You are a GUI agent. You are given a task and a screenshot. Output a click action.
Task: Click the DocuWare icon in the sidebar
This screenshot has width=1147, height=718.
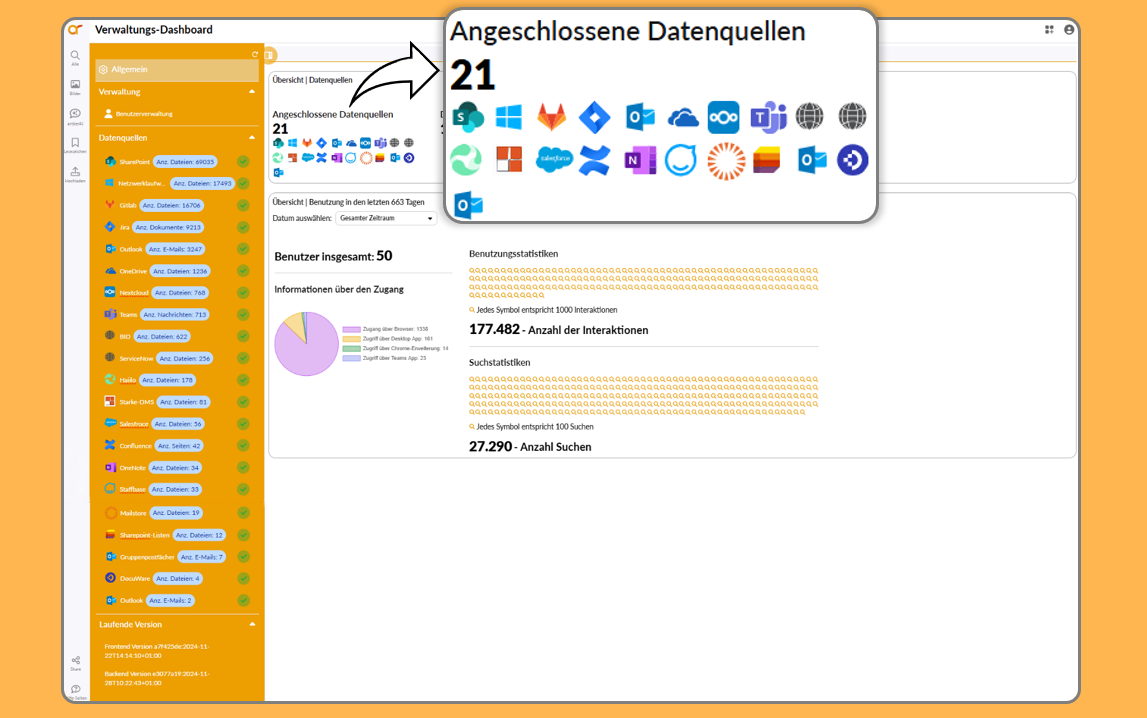click(x=110, y=578)
